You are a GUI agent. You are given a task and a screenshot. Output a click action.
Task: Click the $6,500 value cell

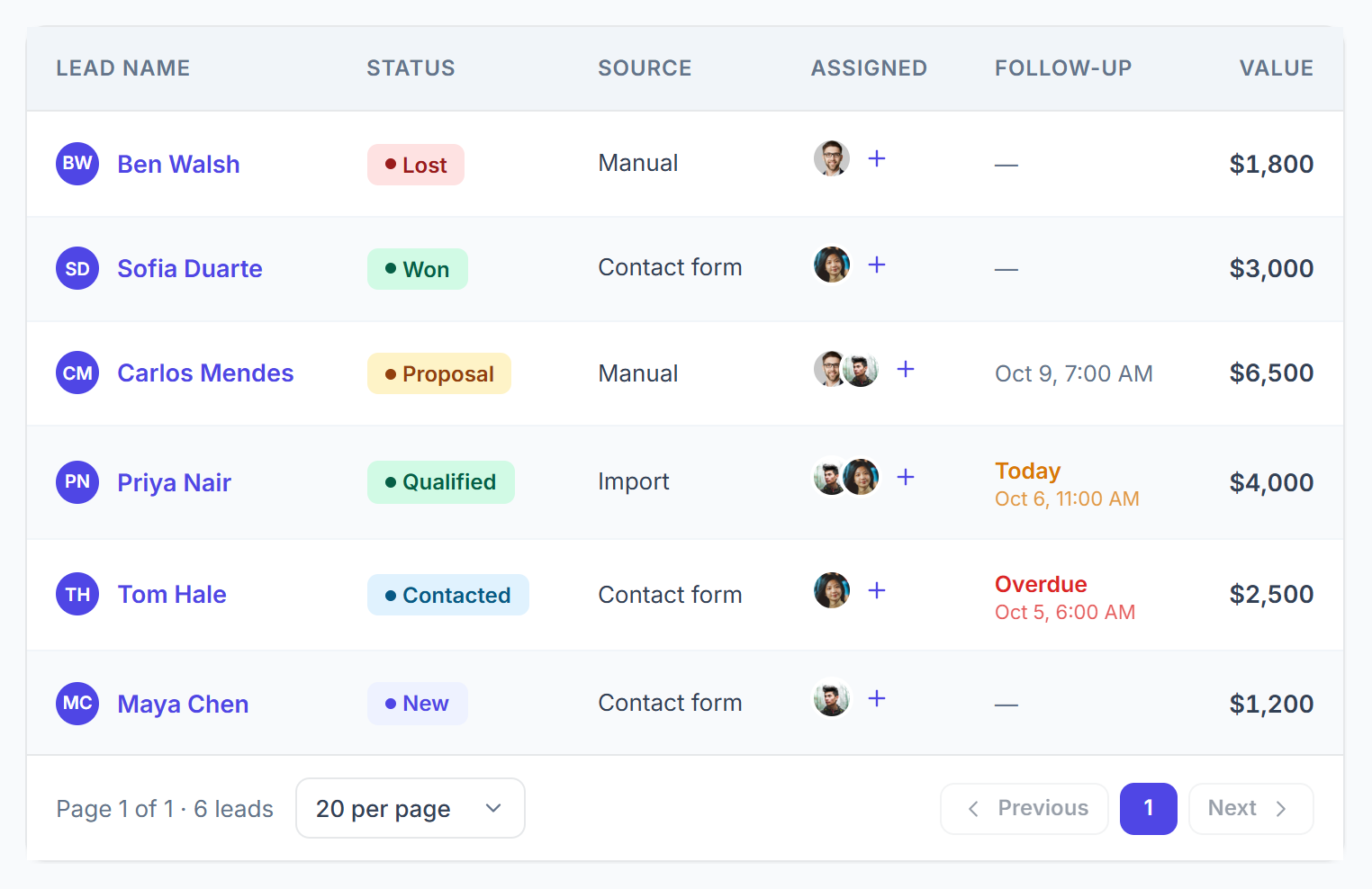(x=1271, y=373)
